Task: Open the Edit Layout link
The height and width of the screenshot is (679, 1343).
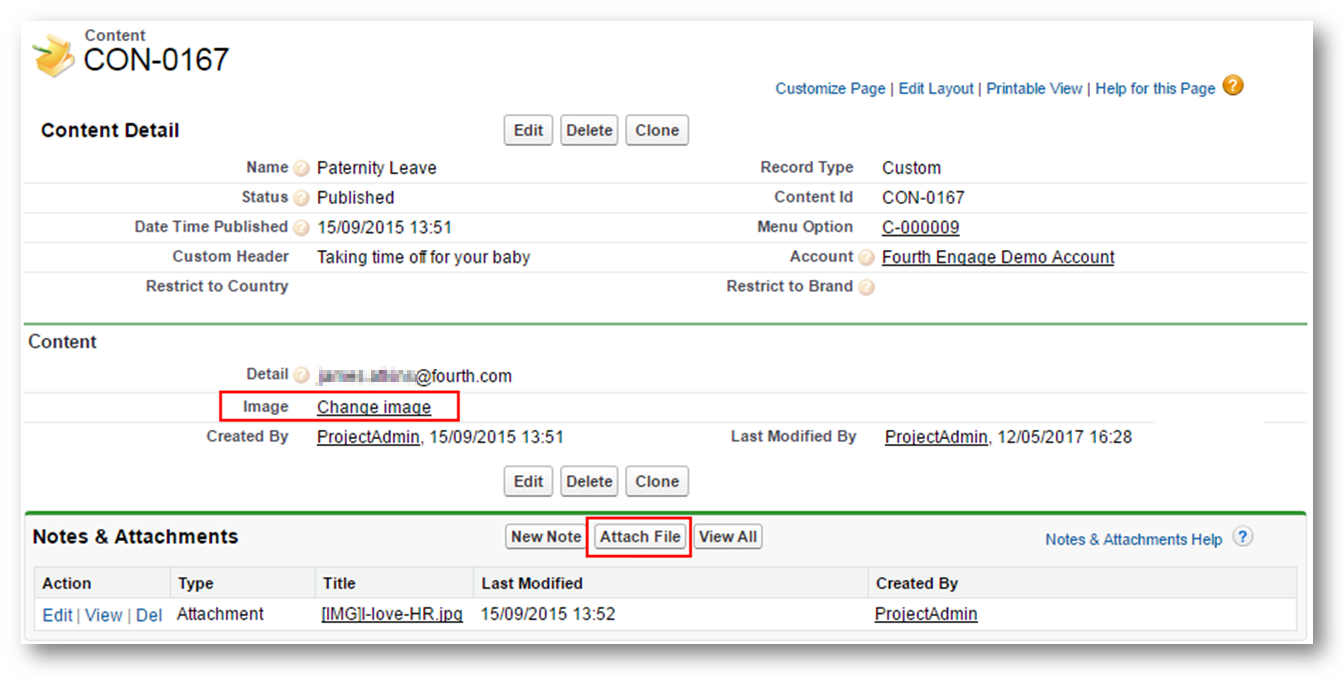Action: click(936, 89)
